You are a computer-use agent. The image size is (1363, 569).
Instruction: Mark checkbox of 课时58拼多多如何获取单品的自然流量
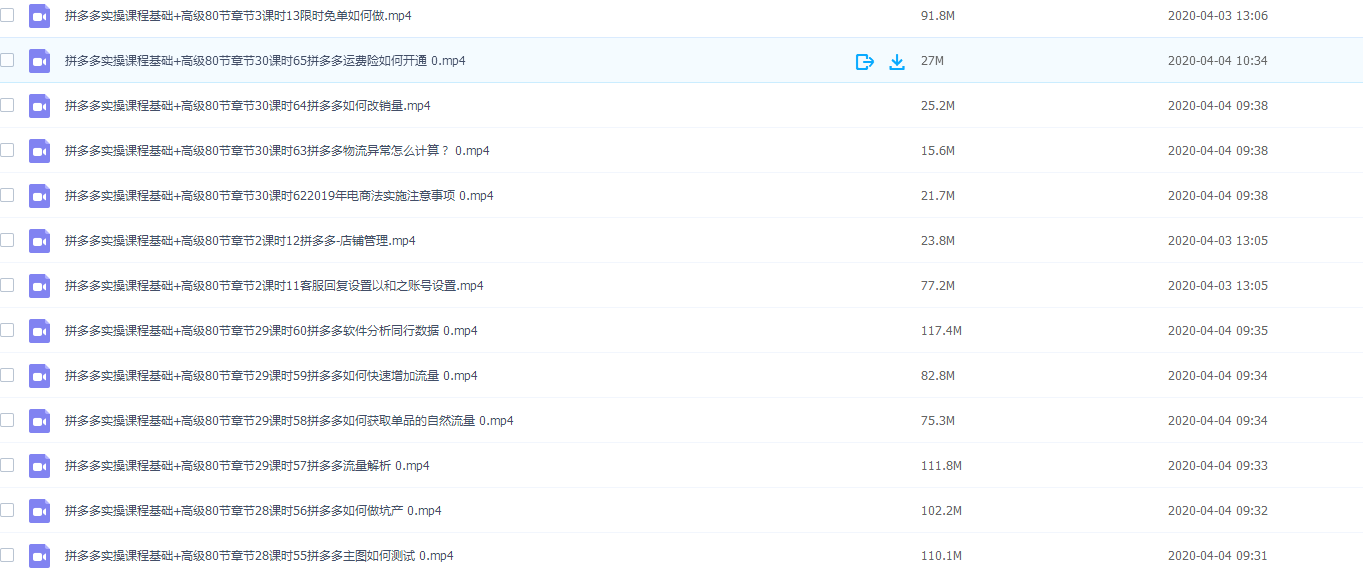point(7,420)
